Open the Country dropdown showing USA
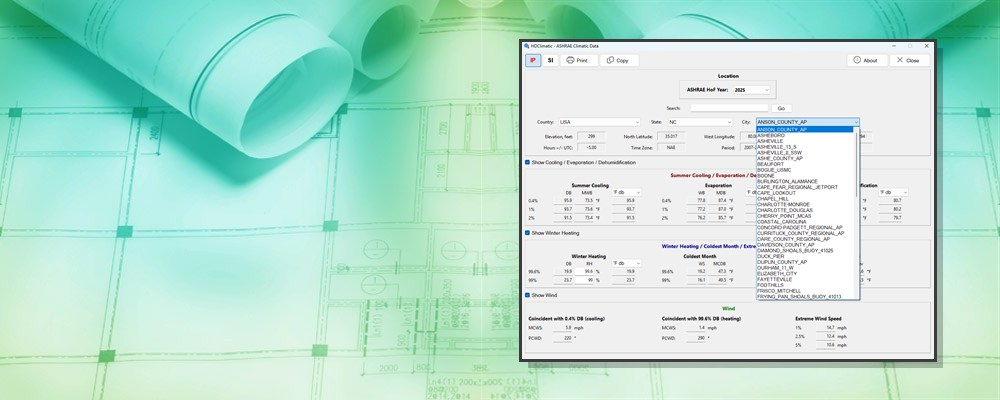The image size is (1000, 400). (599, 122)
